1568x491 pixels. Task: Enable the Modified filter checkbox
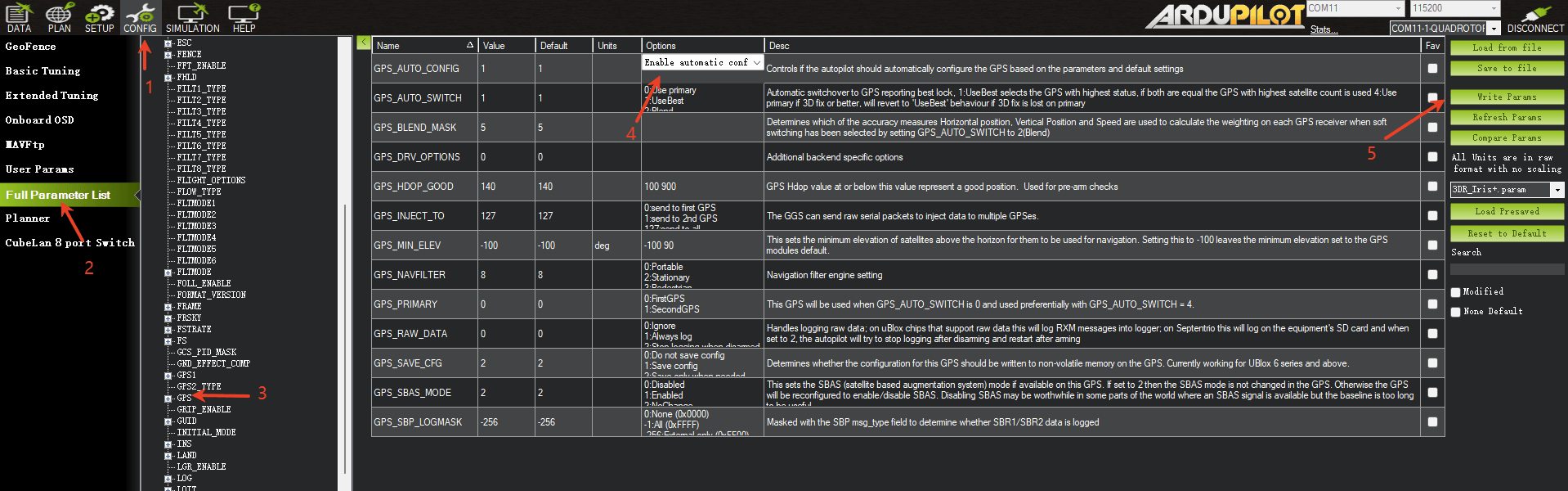[x=1456, y=292]
